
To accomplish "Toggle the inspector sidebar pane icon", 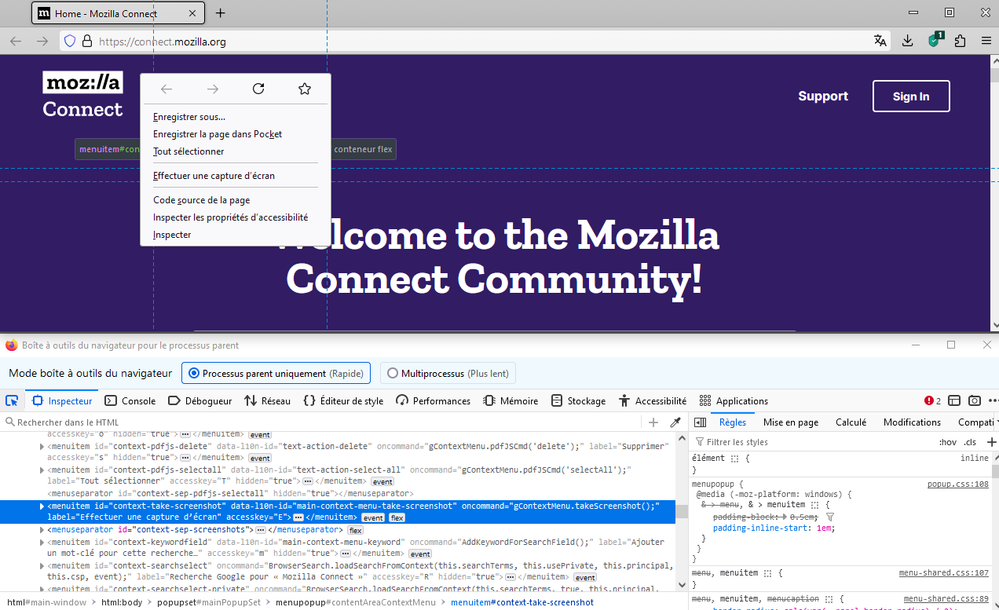I will [x=700, y=422].
